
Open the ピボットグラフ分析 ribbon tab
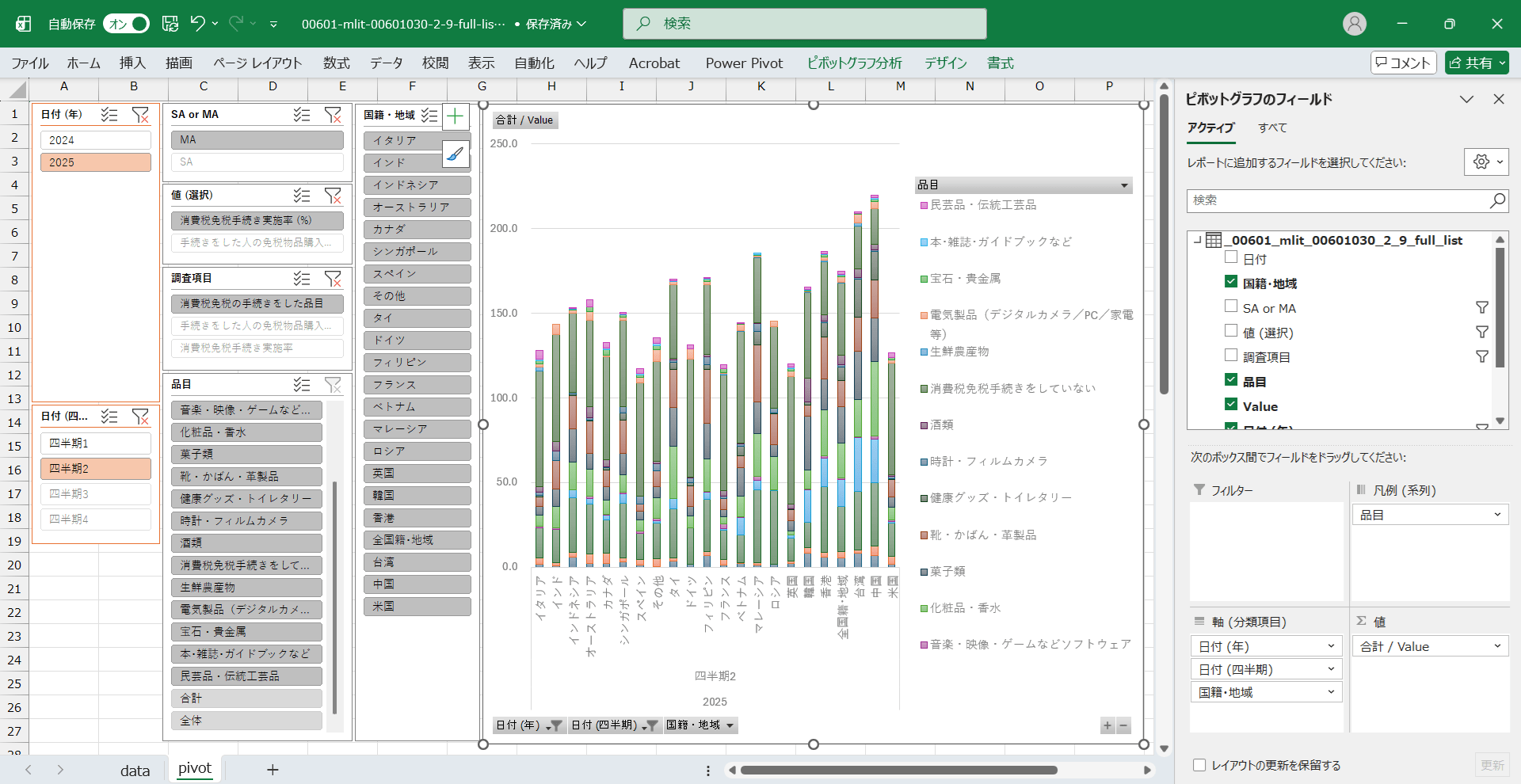[x=854, y=63]
